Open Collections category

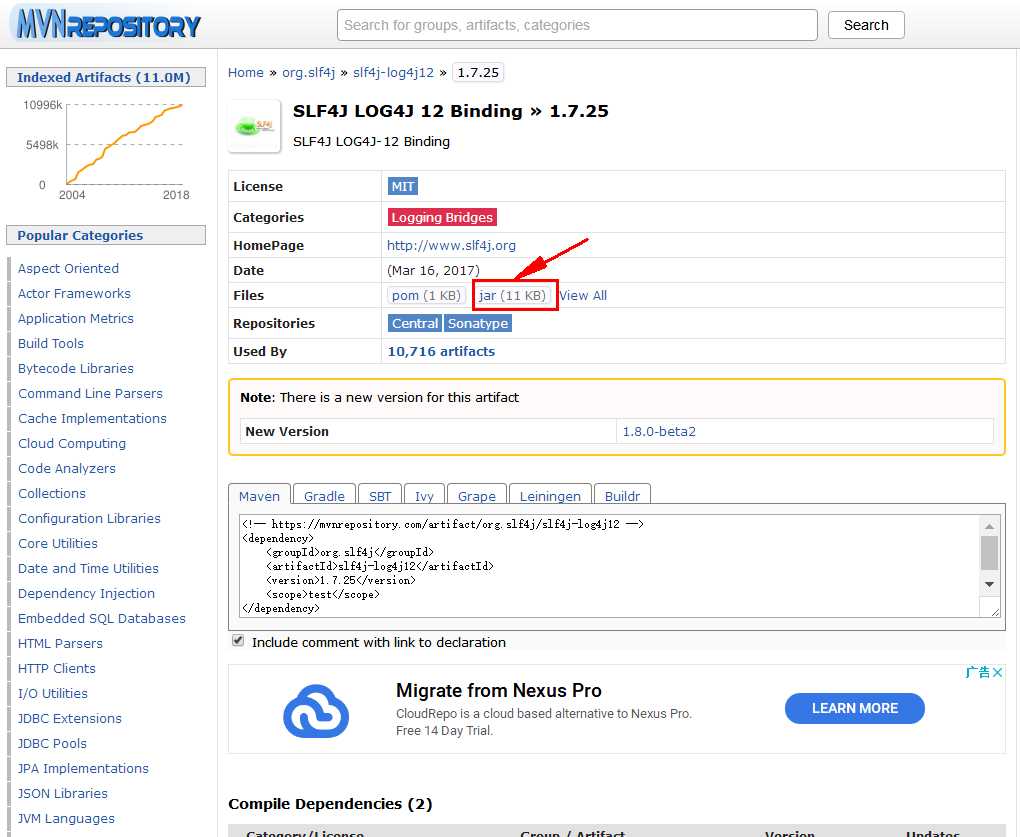tap(51, 493)
